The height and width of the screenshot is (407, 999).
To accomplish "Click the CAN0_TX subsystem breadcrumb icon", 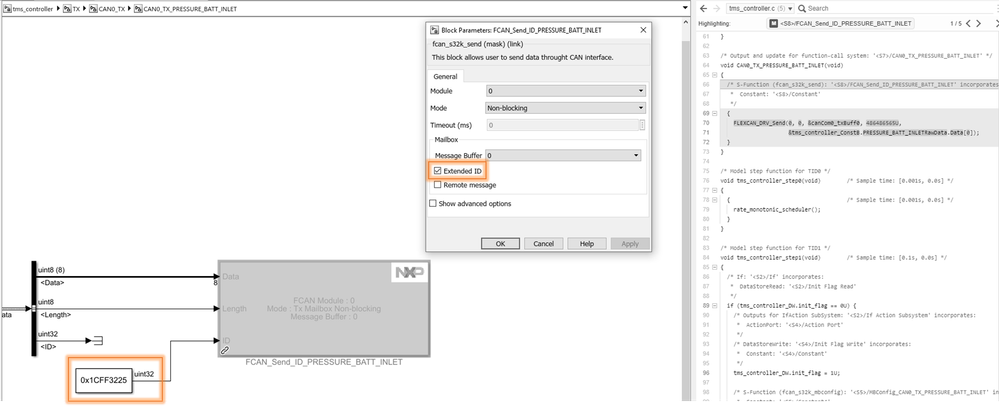I will click(93, 10).
